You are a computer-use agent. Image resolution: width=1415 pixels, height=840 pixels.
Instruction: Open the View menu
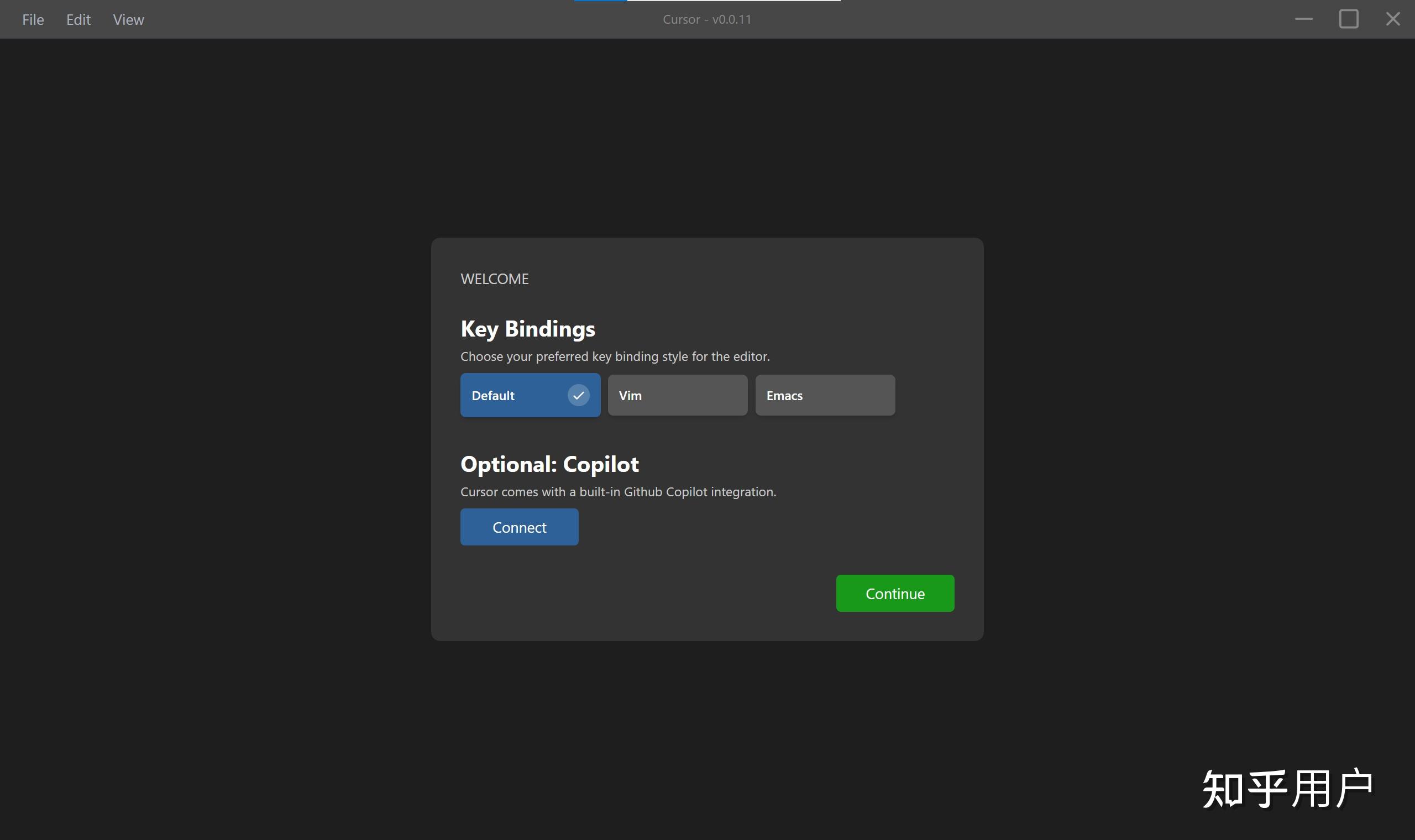(x=128, y=20)
